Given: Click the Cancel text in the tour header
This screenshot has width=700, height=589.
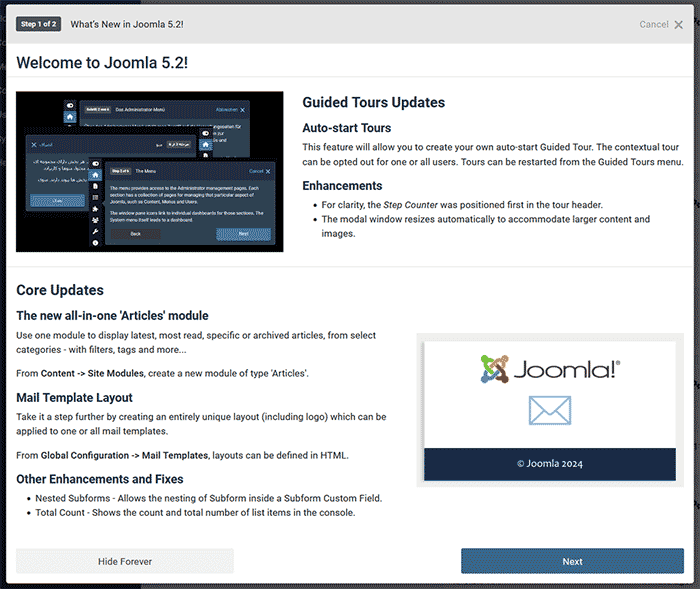Looking at the screenshot, I should pyautogui.click(x=654, y=25).
